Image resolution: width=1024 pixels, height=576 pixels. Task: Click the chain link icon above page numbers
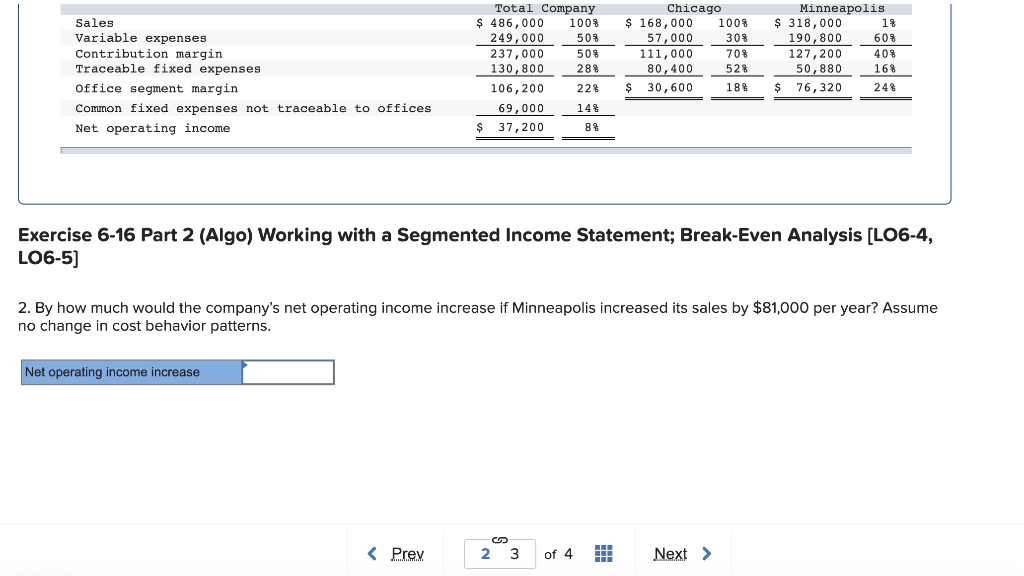pos(500,540)
